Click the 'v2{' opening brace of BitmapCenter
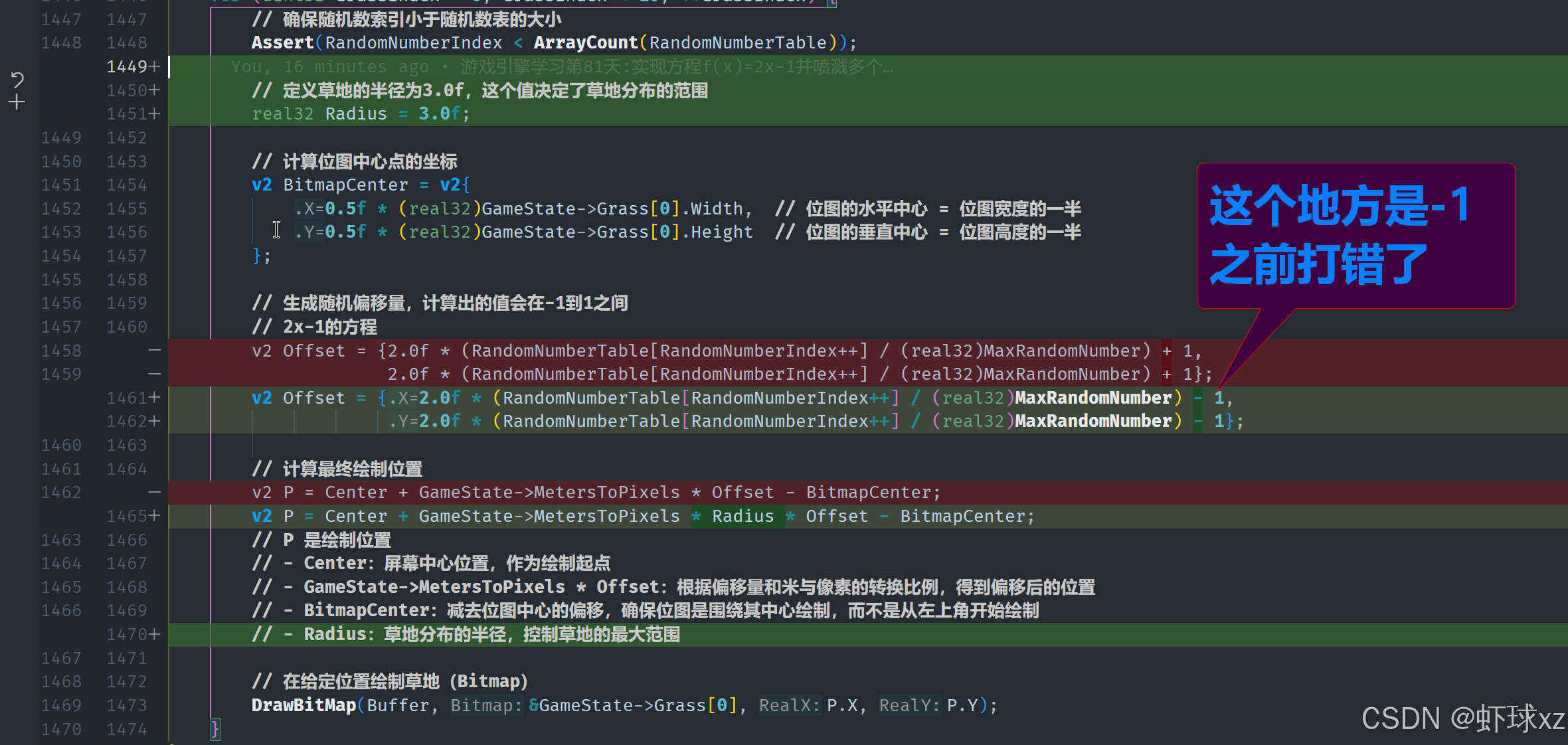 pyautogui.click(x=455, y=185)
